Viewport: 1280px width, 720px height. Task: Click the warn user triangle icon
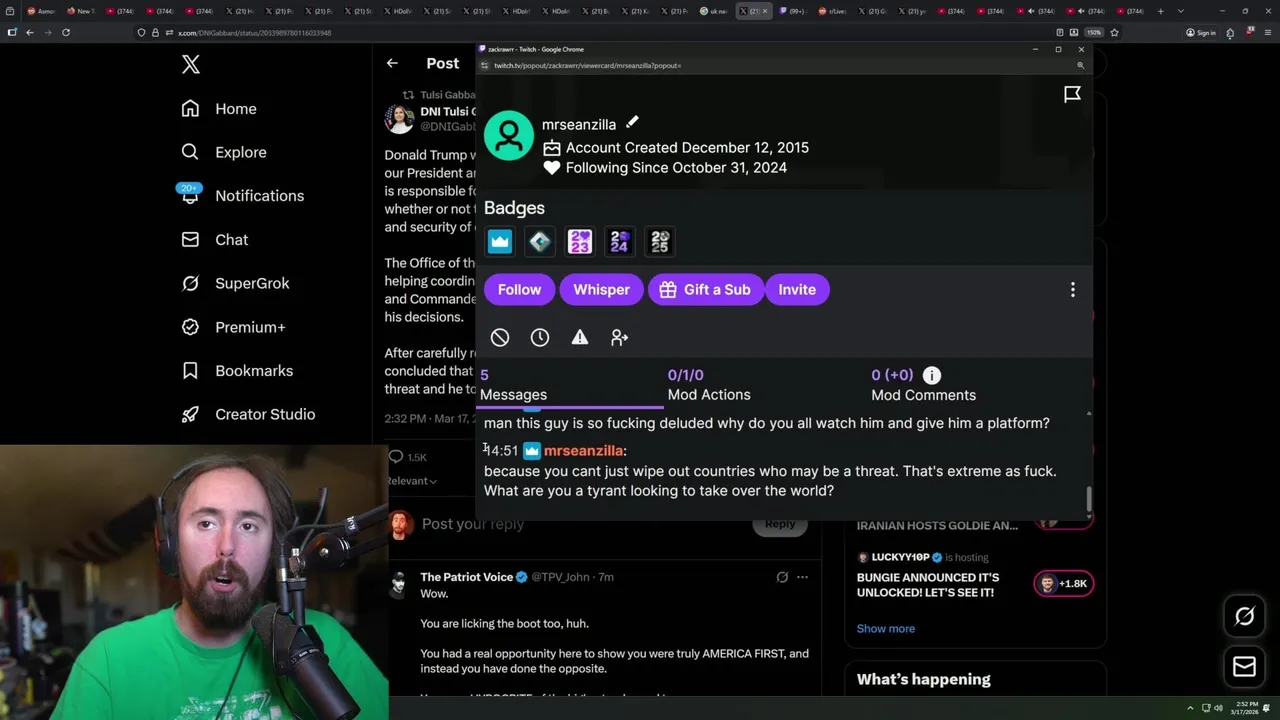point(580,338)
